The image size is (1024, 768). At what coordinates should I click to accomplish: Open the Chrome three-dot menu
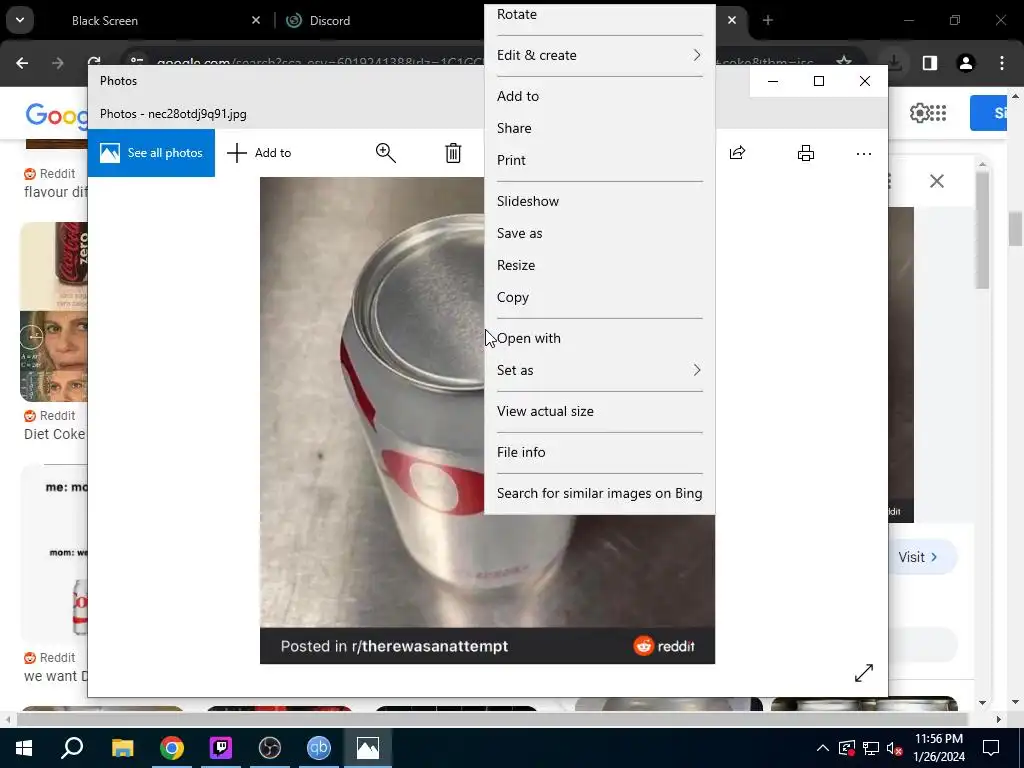(1002, 63)
